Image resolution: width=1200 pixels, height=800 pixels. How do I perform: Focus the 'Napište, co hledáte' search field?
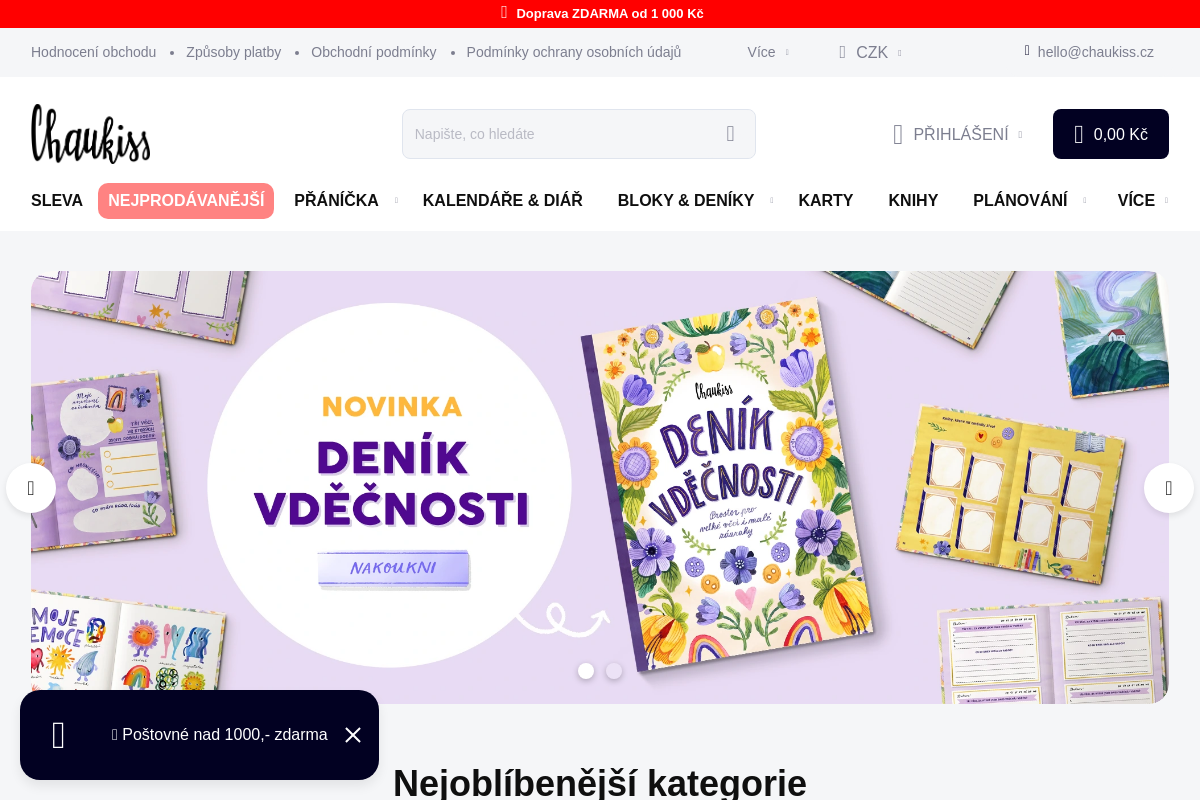tap(560, 134)
